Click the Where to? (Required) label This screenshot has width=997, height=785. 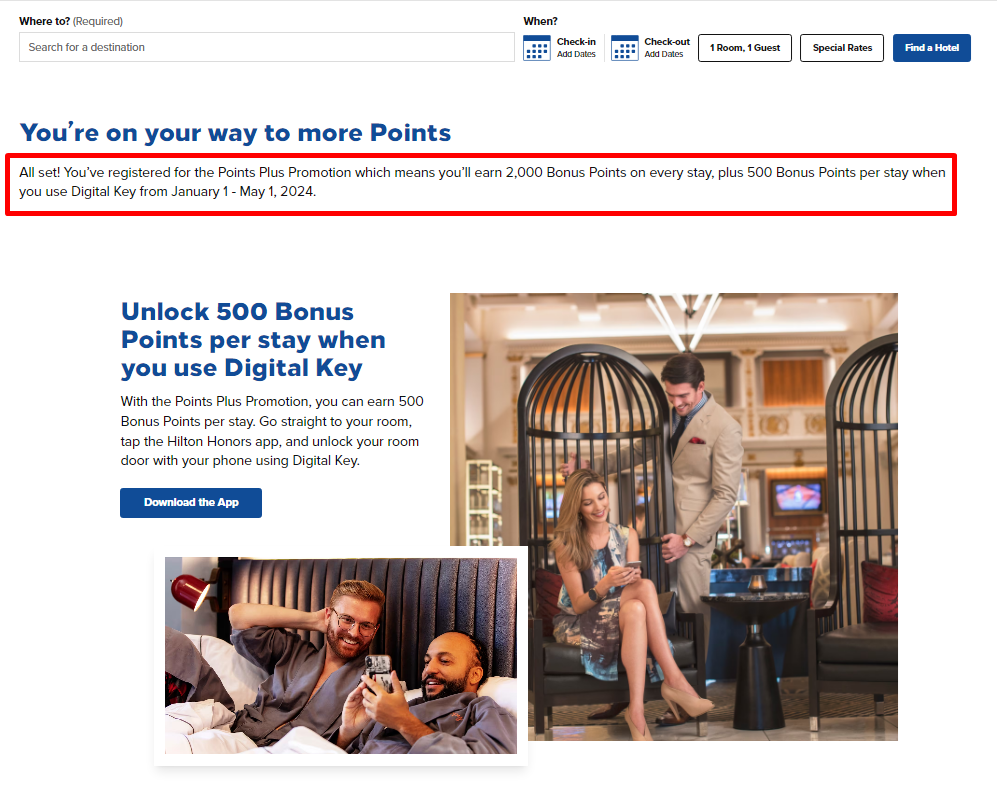(x=71, y=21)
